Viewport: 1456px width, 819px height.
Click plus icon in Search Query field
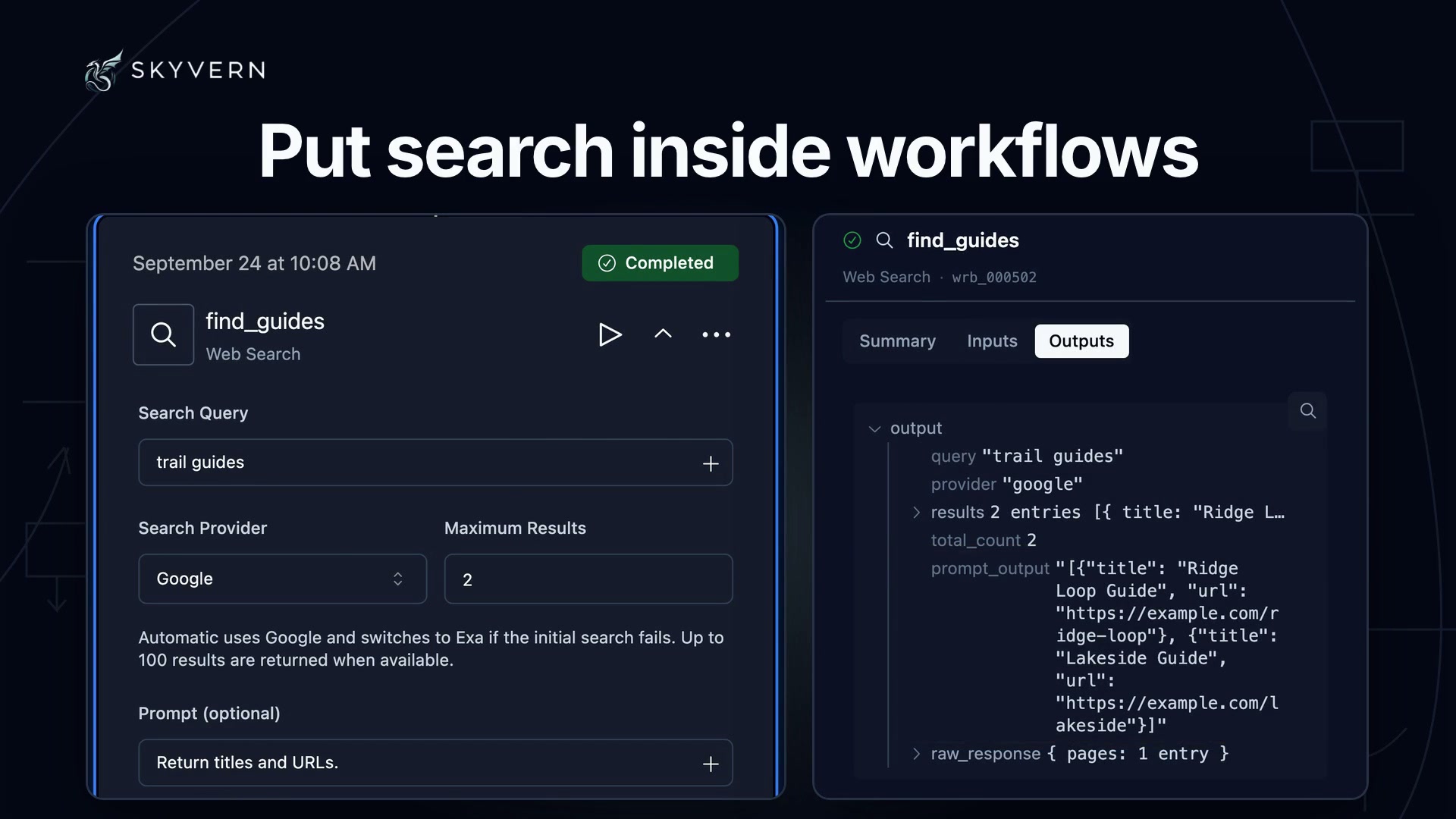[x=711, y=463]
